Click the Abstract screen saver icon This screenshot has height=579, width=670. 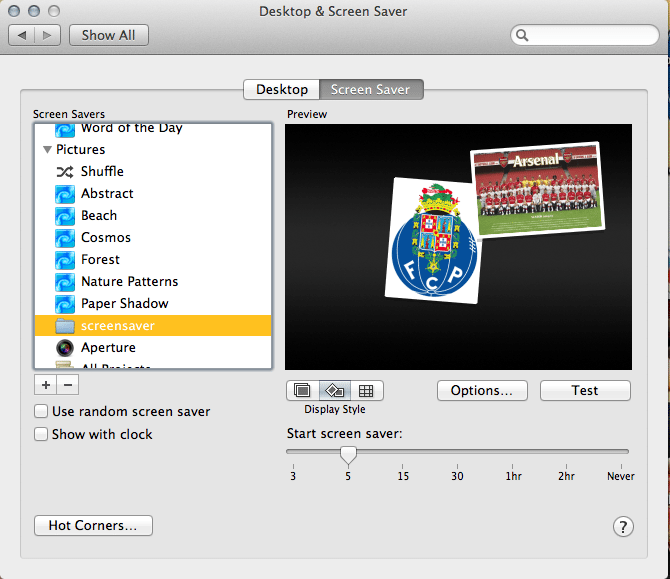click(65, 194)
